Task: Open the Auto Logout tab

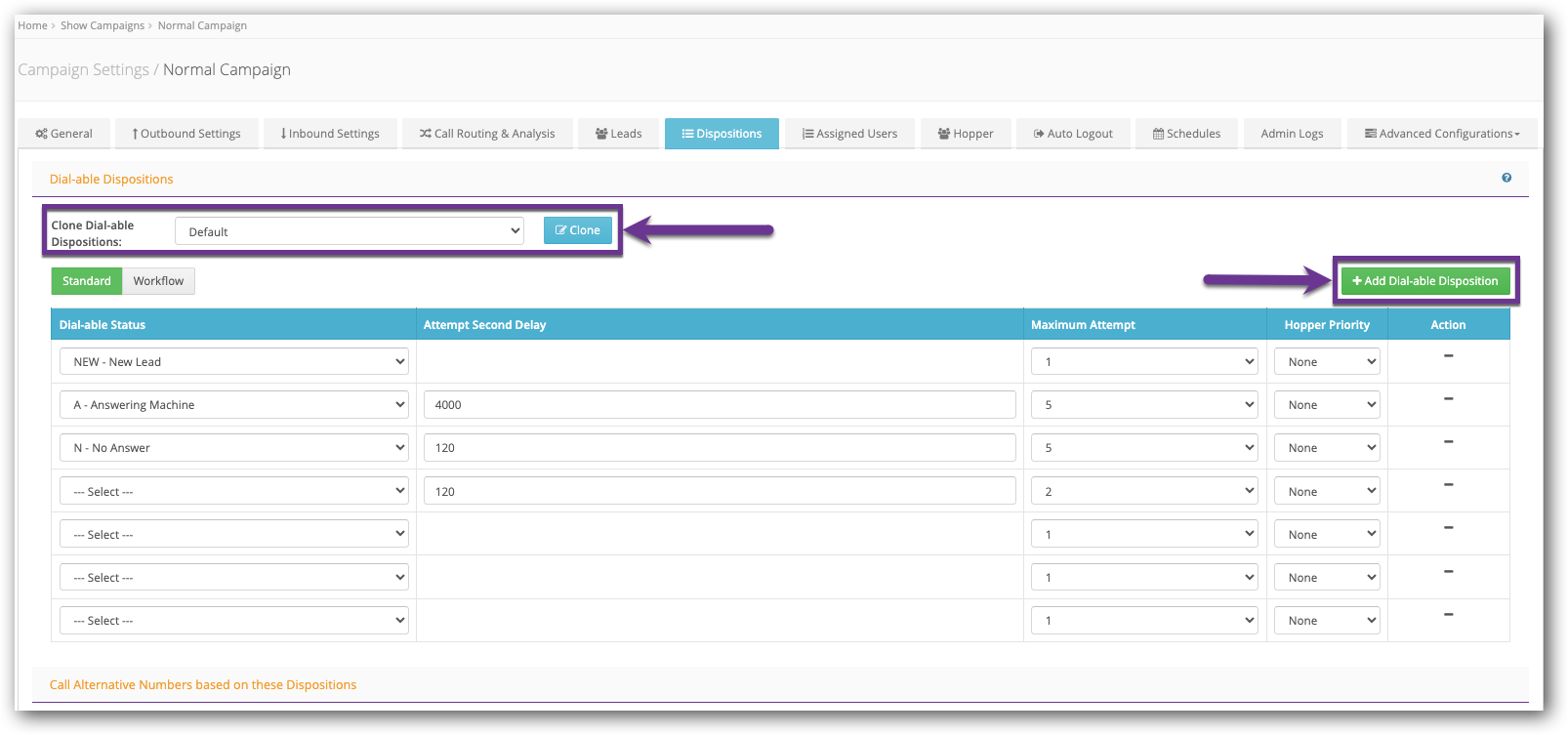Action: click(x=1073, y=134)
